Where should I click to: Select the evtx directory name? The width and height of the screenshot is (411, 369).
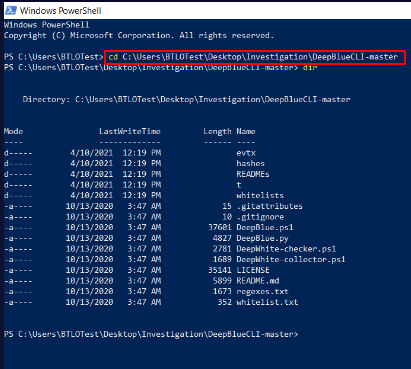[246, 153]
